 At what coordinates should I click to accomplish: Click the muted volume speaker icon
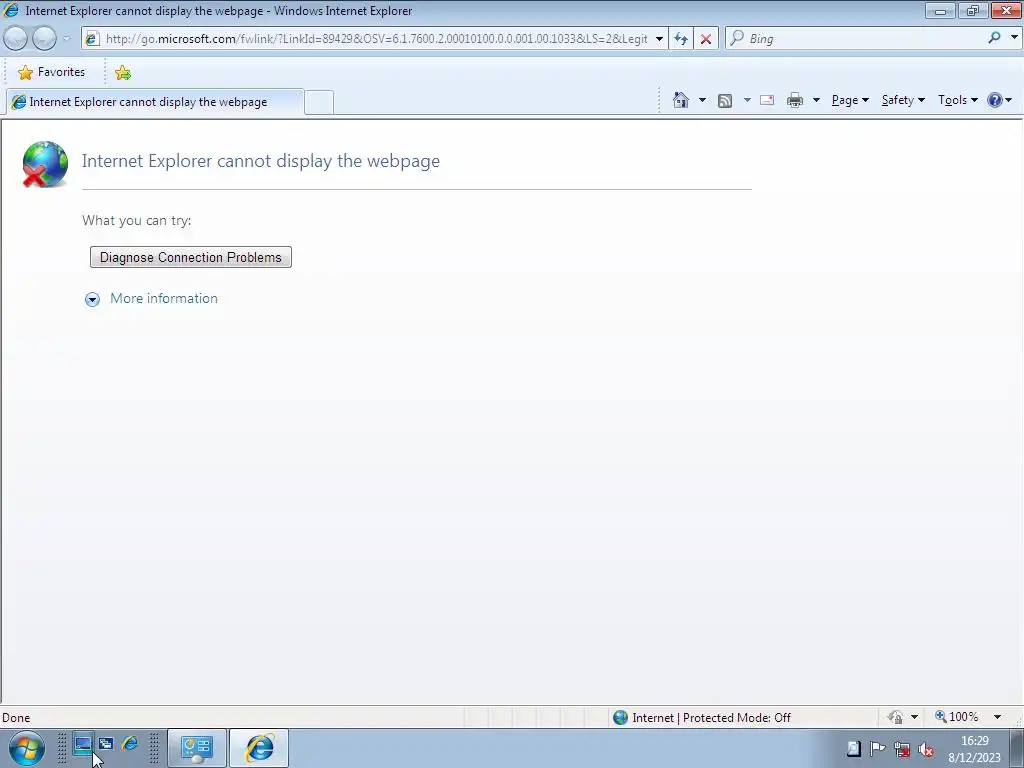(x=926, y=750)
